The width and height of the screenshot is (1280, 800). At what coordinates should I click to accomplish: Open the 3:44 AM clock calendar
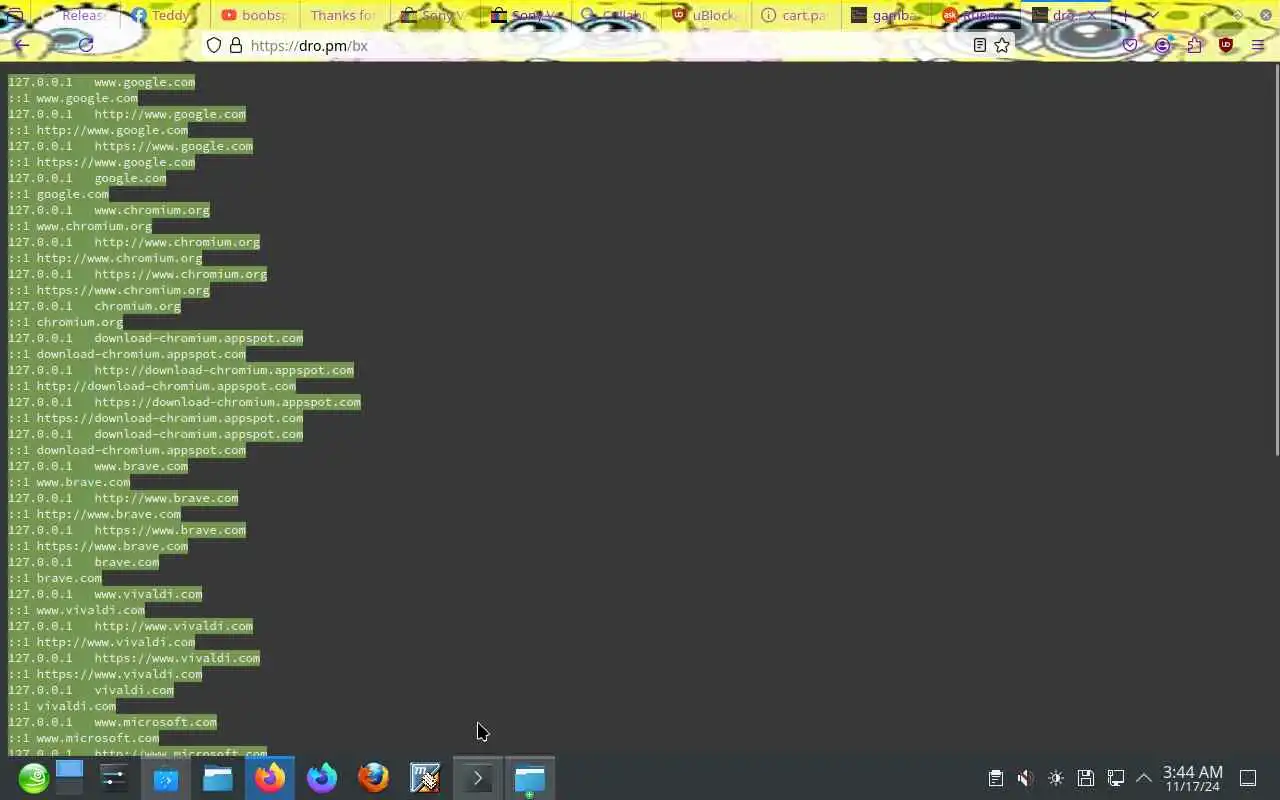coord(1192,778)
